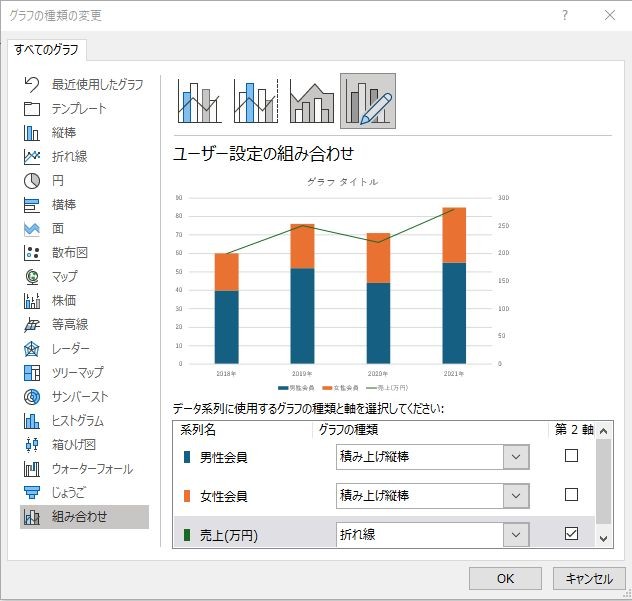Viewport: 632px width, 601px height.
Task: Enable secondary axis for 女性会員
Action: click(x=571, y=495)
